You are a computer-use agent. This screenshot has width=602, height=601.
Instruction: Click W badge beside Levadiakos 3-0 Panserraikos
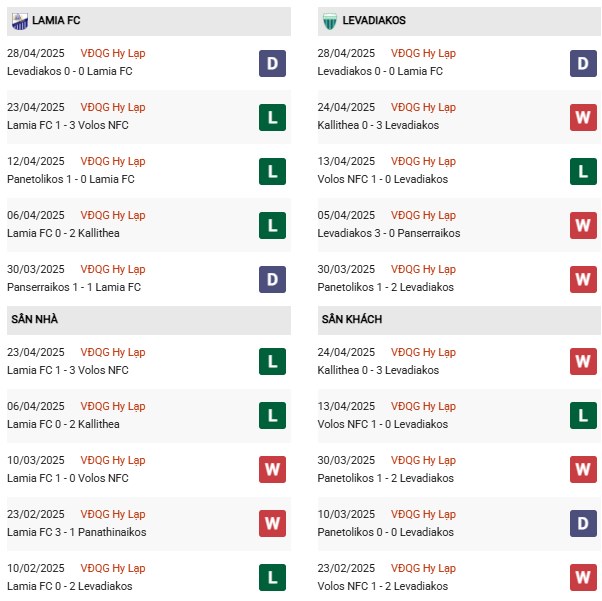coord(584,225)
